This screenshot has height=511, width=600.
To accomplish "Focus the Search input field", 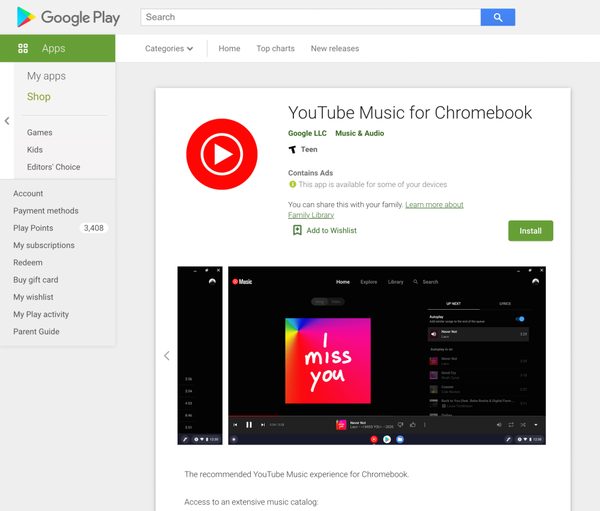I will click(x=310, y=17).
